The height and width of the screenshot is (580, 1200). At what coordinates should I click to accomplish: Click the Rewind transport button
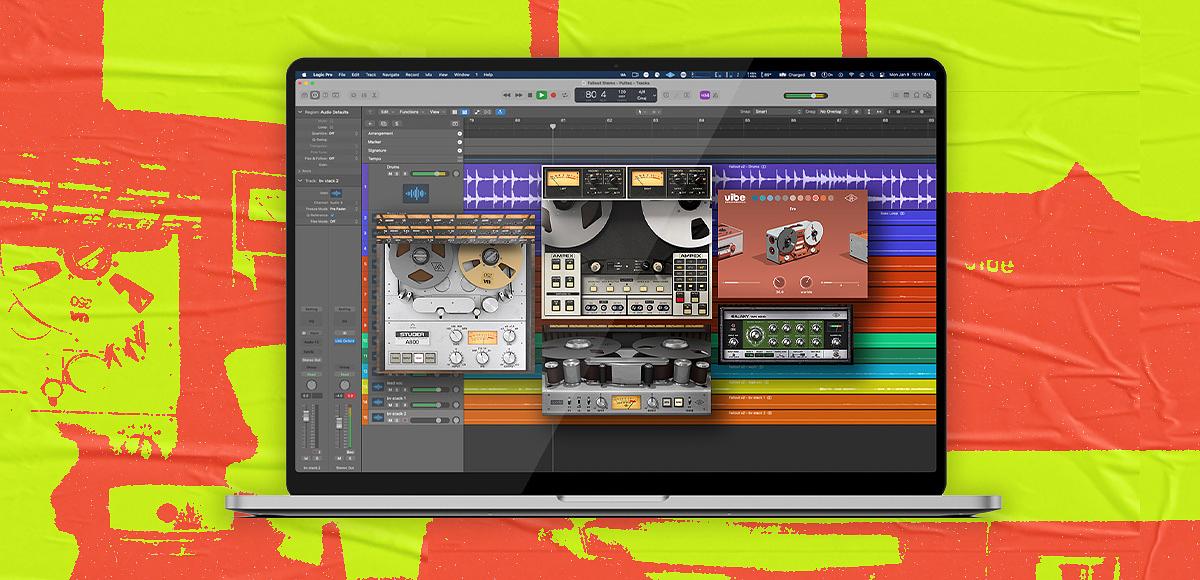[507, 94]
